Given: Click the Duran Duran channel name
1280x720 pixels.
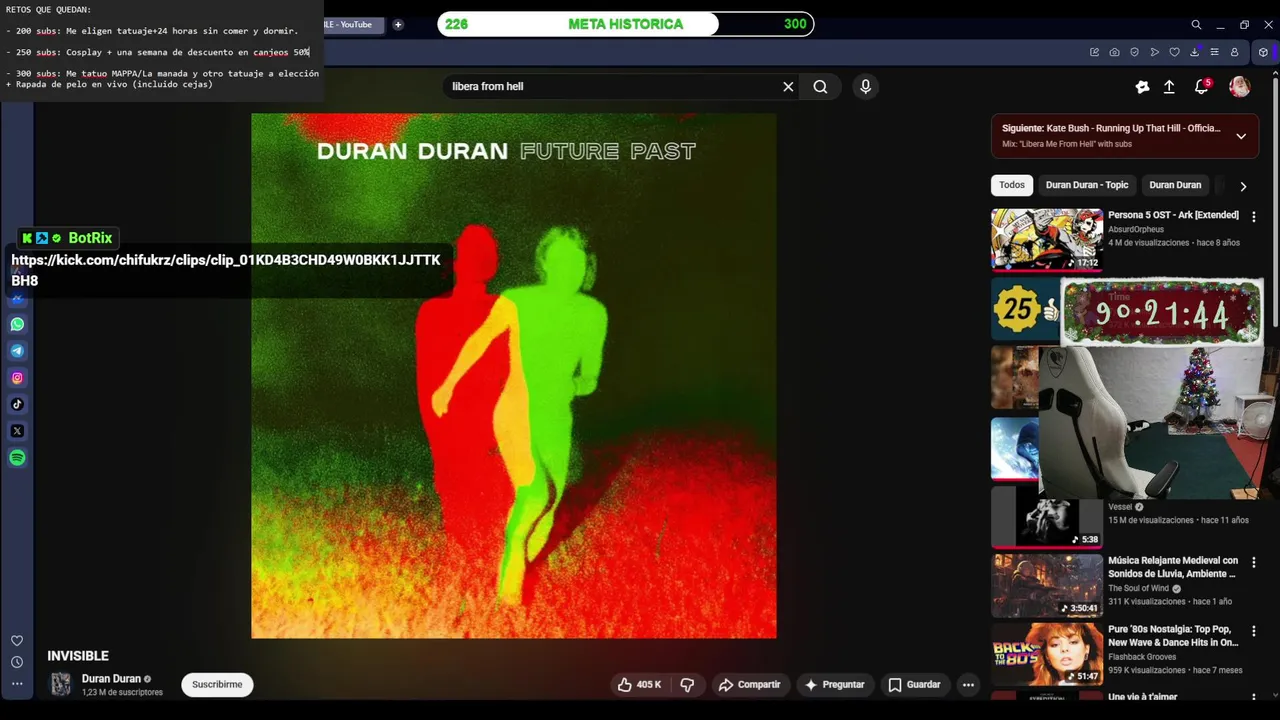Looking at the screenshot, I should 111,679.
